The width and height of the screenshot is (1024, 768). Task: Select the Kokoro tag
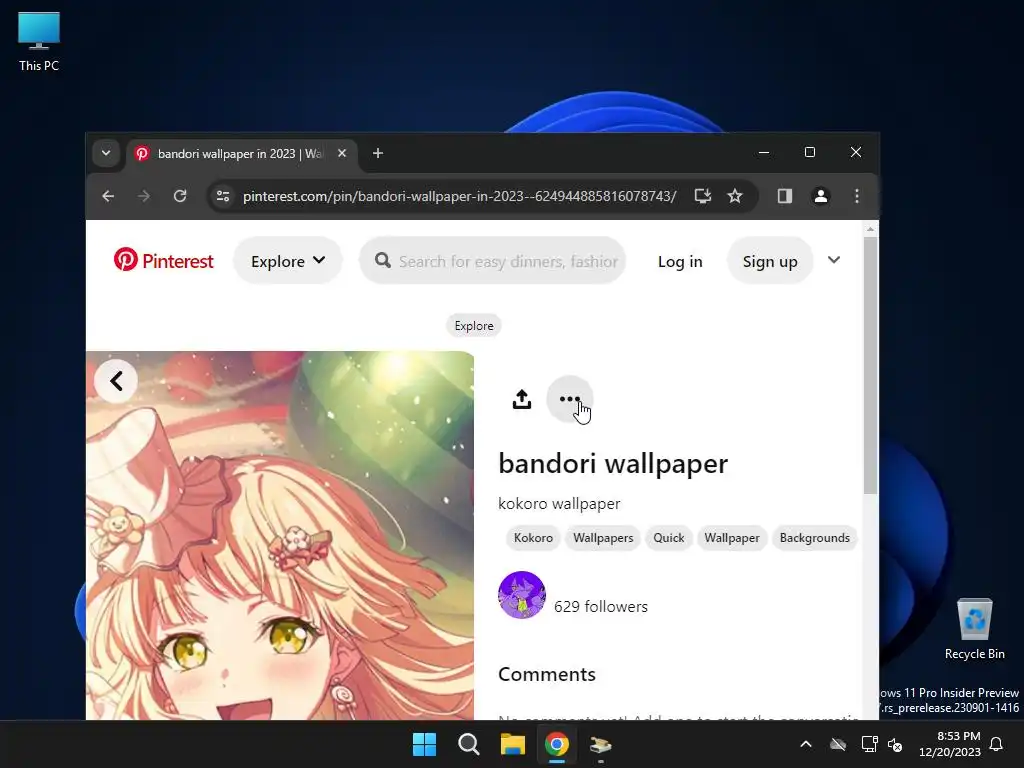(533, 537)
